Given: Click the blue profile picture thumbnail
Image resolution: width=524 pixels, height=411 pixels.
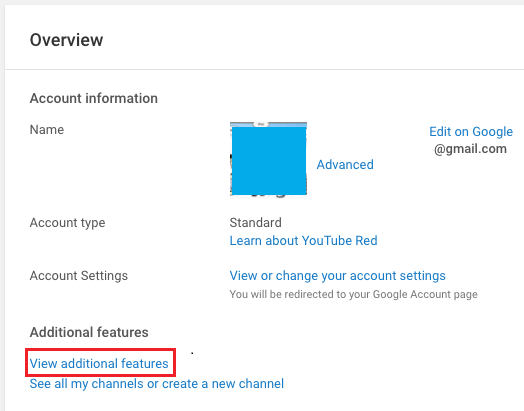Looking at the screenshot, I should click(268, 159).
